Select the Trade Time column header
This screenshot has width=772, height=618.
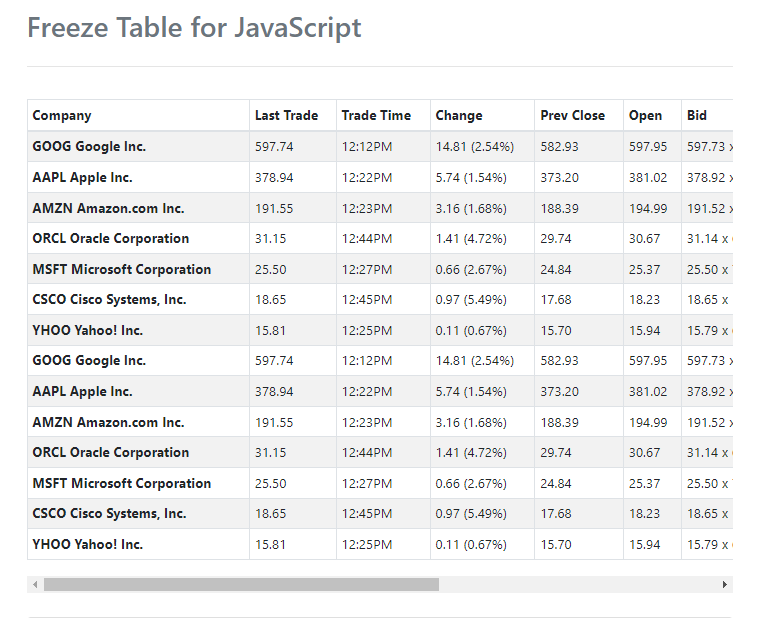(383, 115)
